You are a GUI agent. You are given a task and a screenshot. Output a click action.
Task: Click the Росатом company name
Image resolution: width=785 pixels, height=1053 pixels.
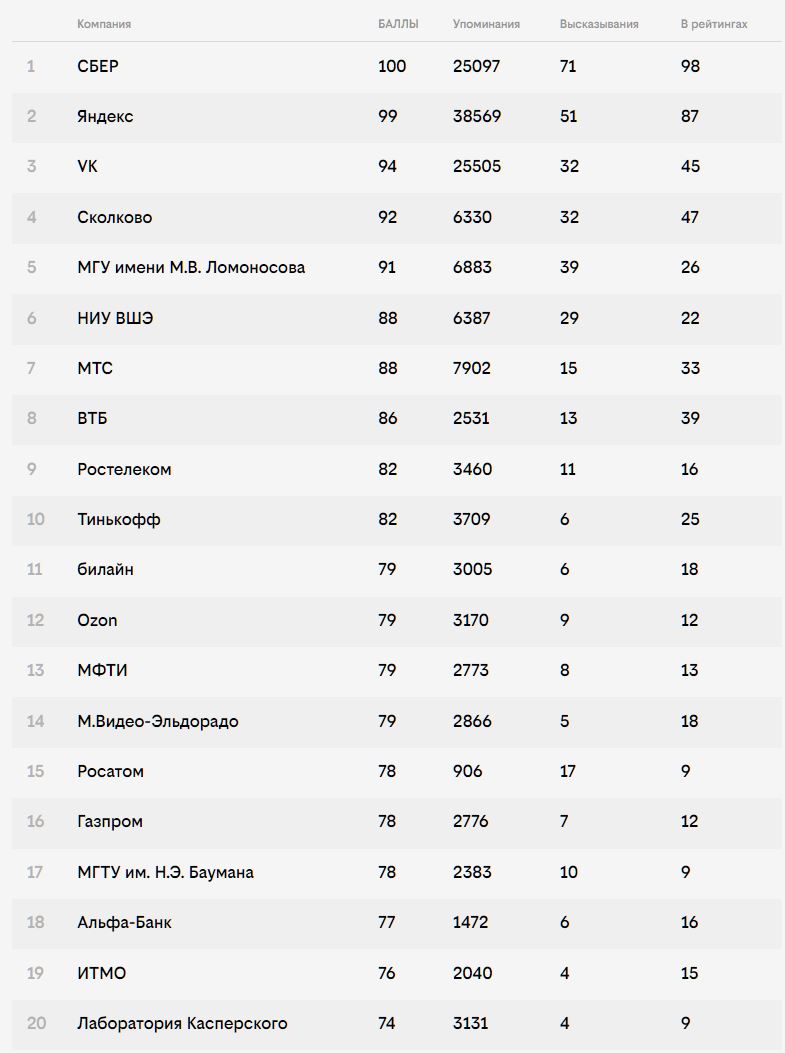pyautogui.click(x=110, y=771)
